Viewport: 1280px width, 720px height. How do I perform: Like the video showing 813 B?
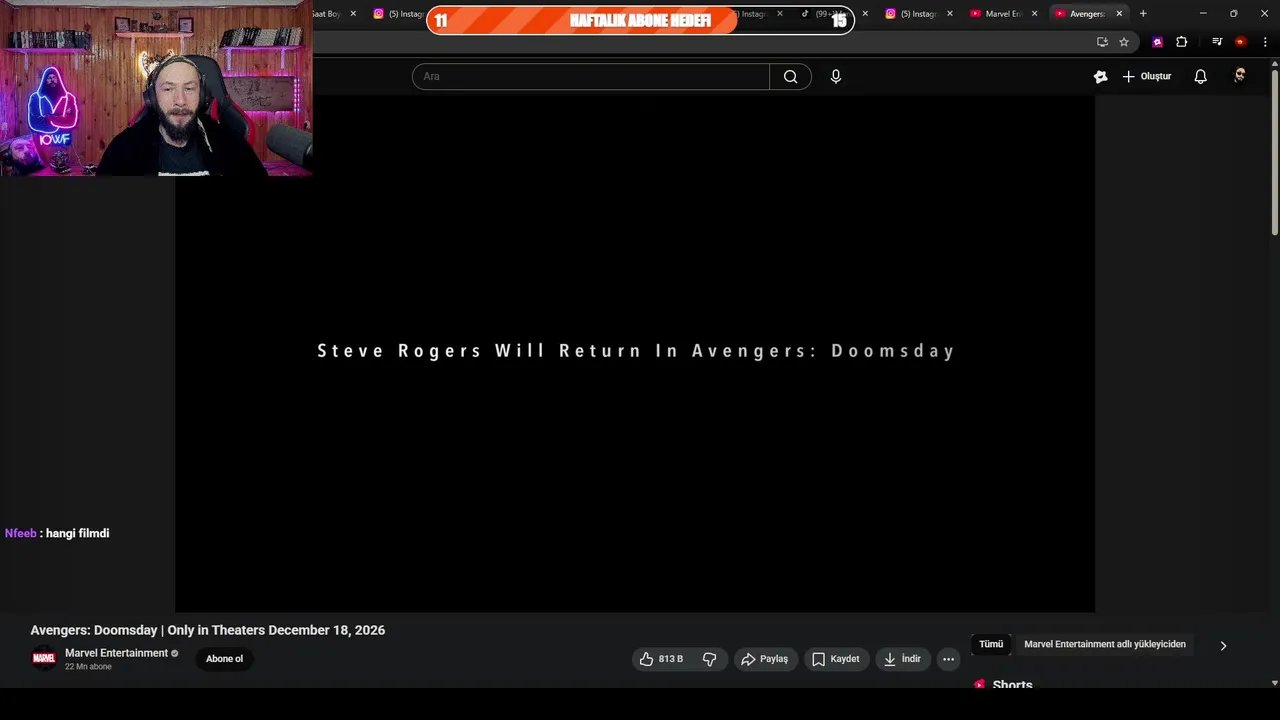point(661,659)
